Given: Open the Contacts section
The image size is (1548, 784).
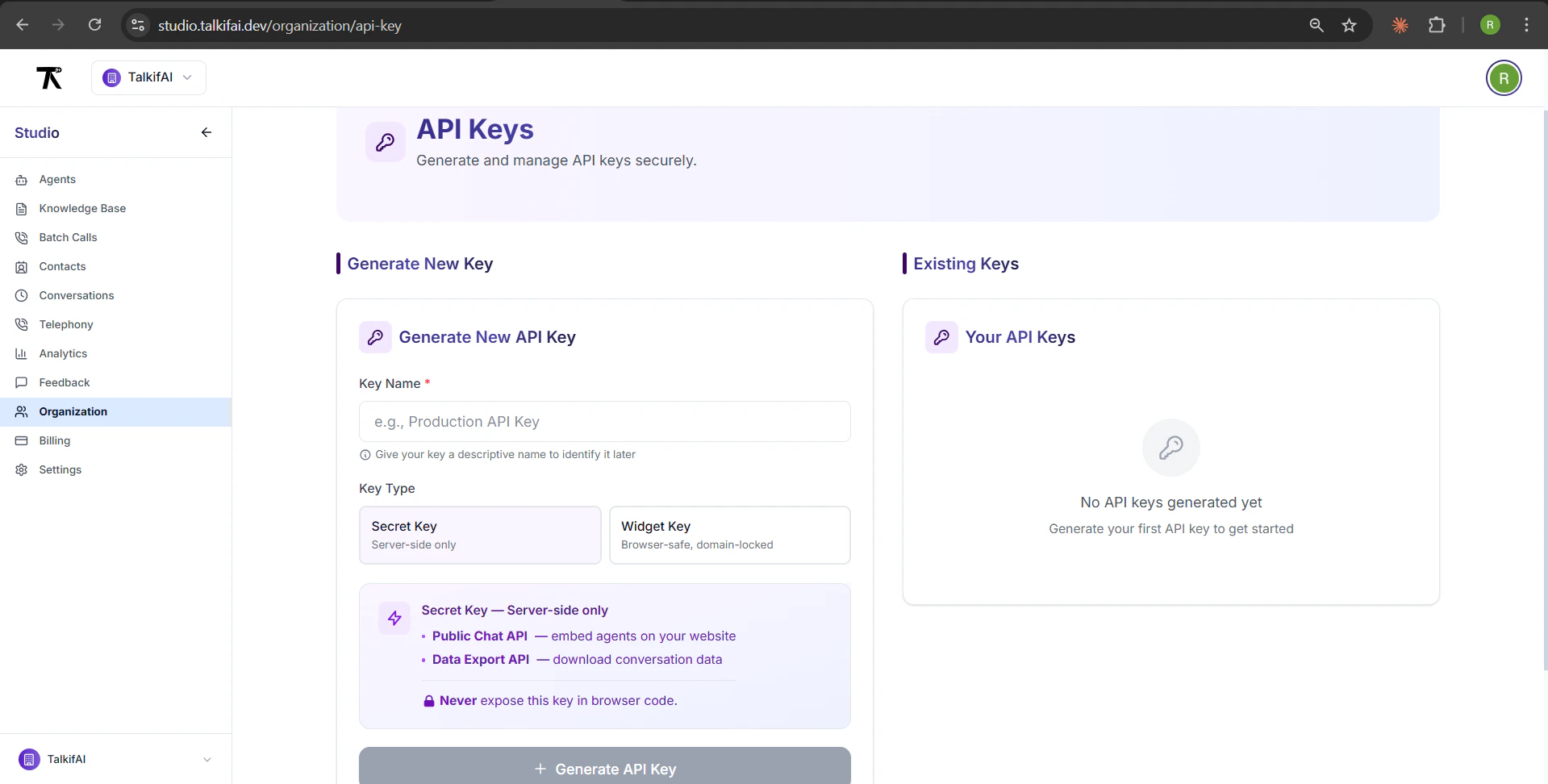Looking at the screenshot, I should 62,266.
